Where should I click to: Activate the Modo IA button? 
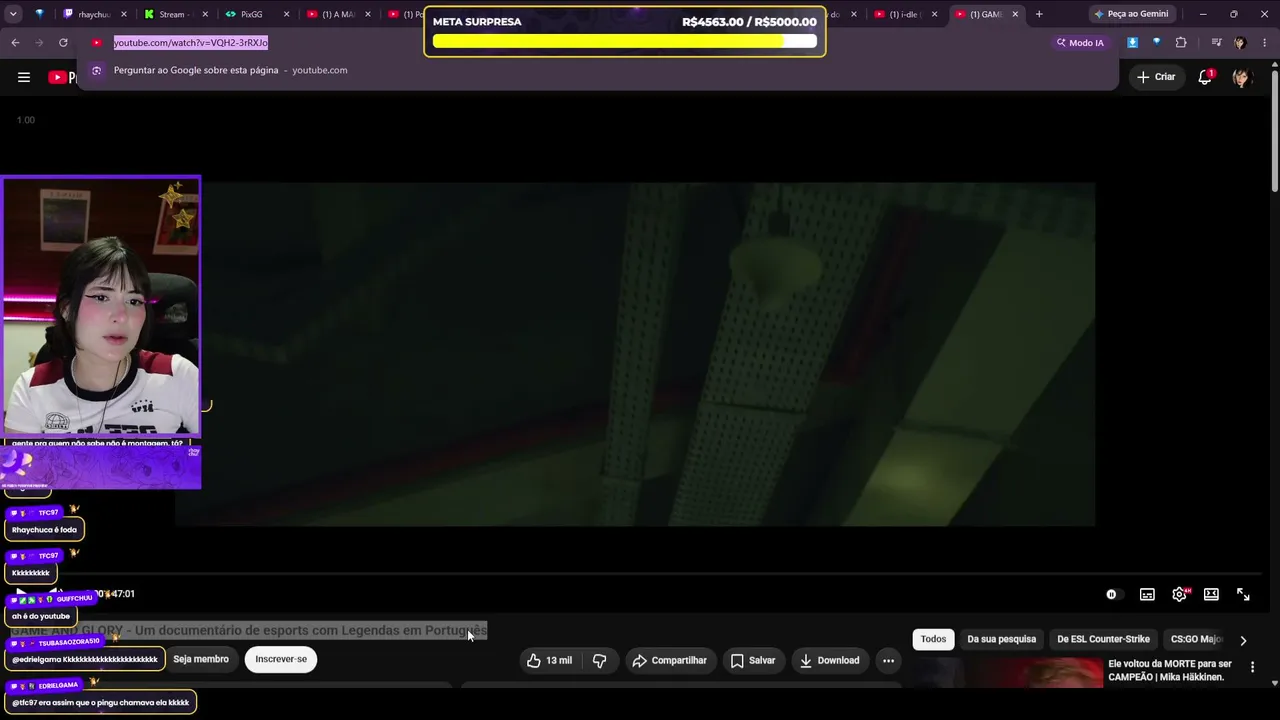point(1080,43)
